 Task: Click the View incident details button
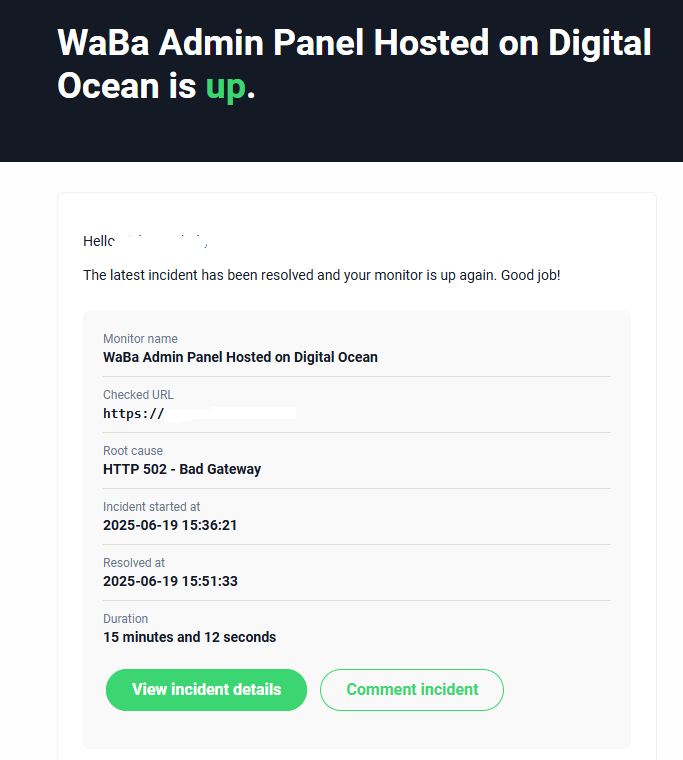pos(206,690)
